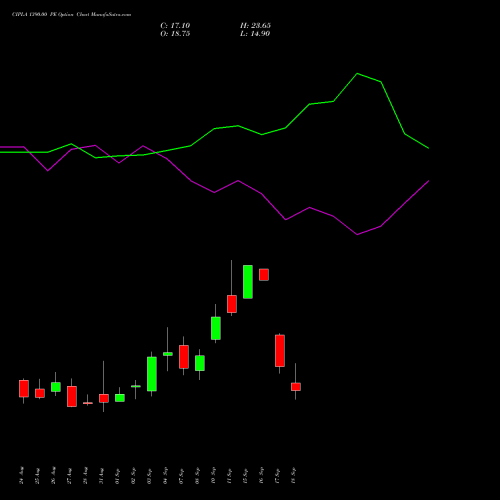The height and width of the screenshot is (500, 500).
Task: Click the 04 Sep date label
Action: point(166,476)
